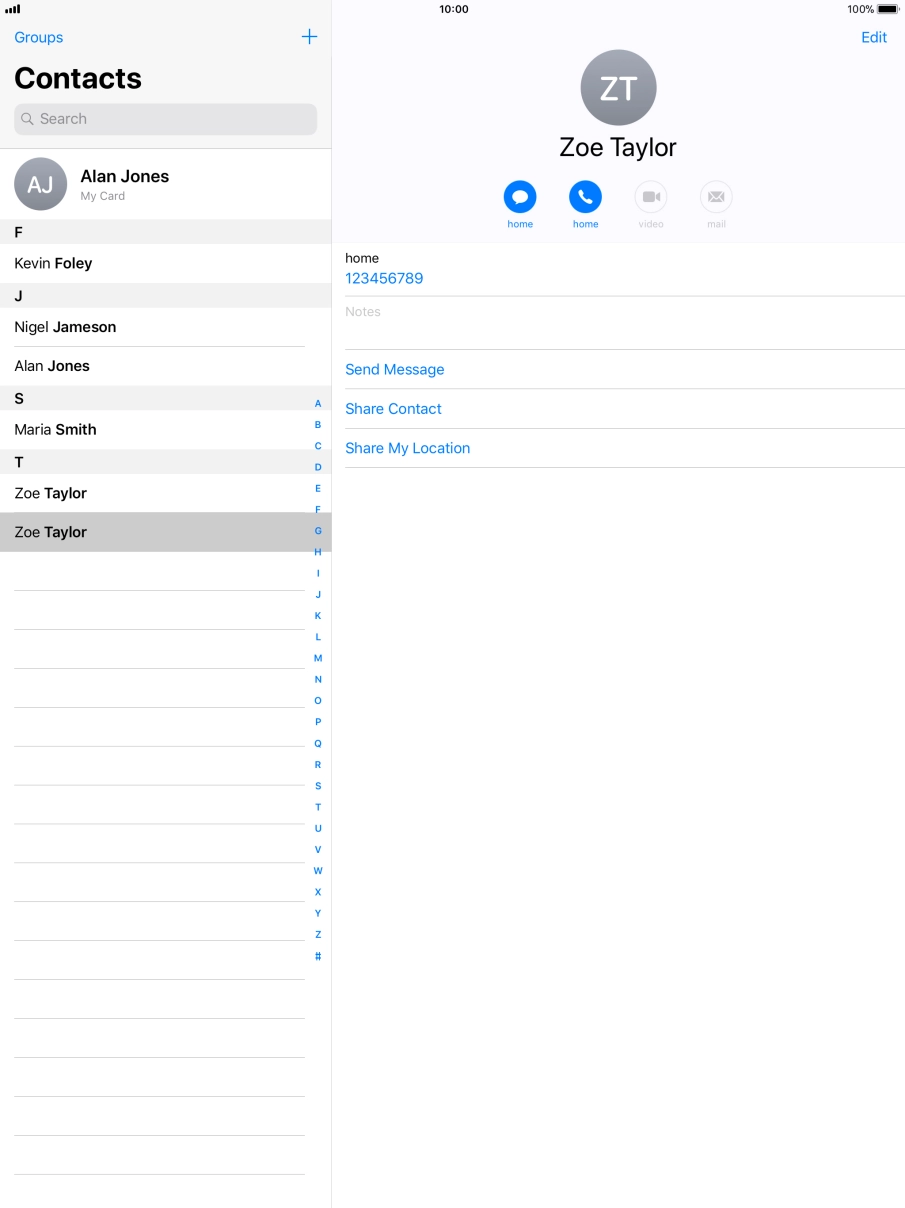Viewport: 905px width, 1208px height.
Task: Tap Share My Location
Action: click(407, 448)
